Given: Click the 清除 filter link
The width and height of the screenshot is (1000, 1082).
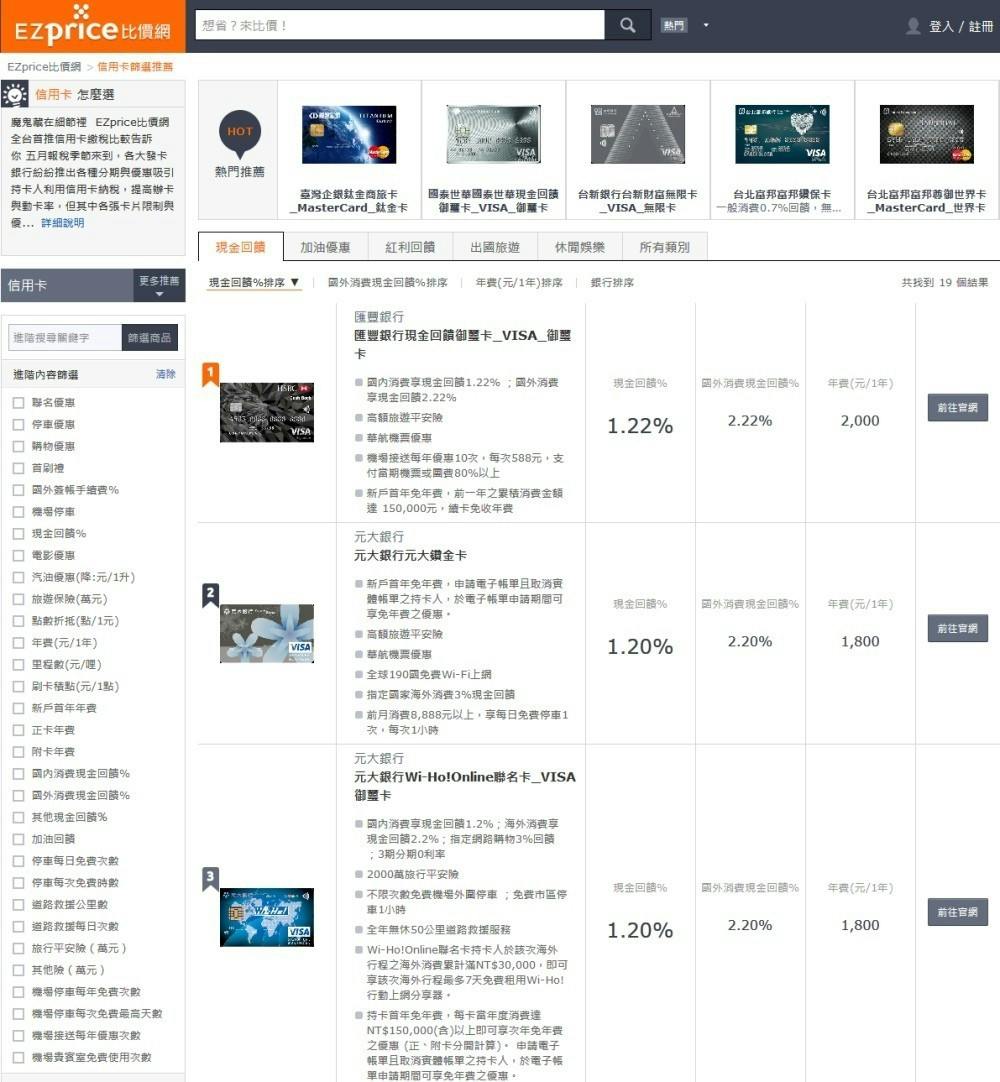Looking at the screenshot, I should click(x=166, y=374).
